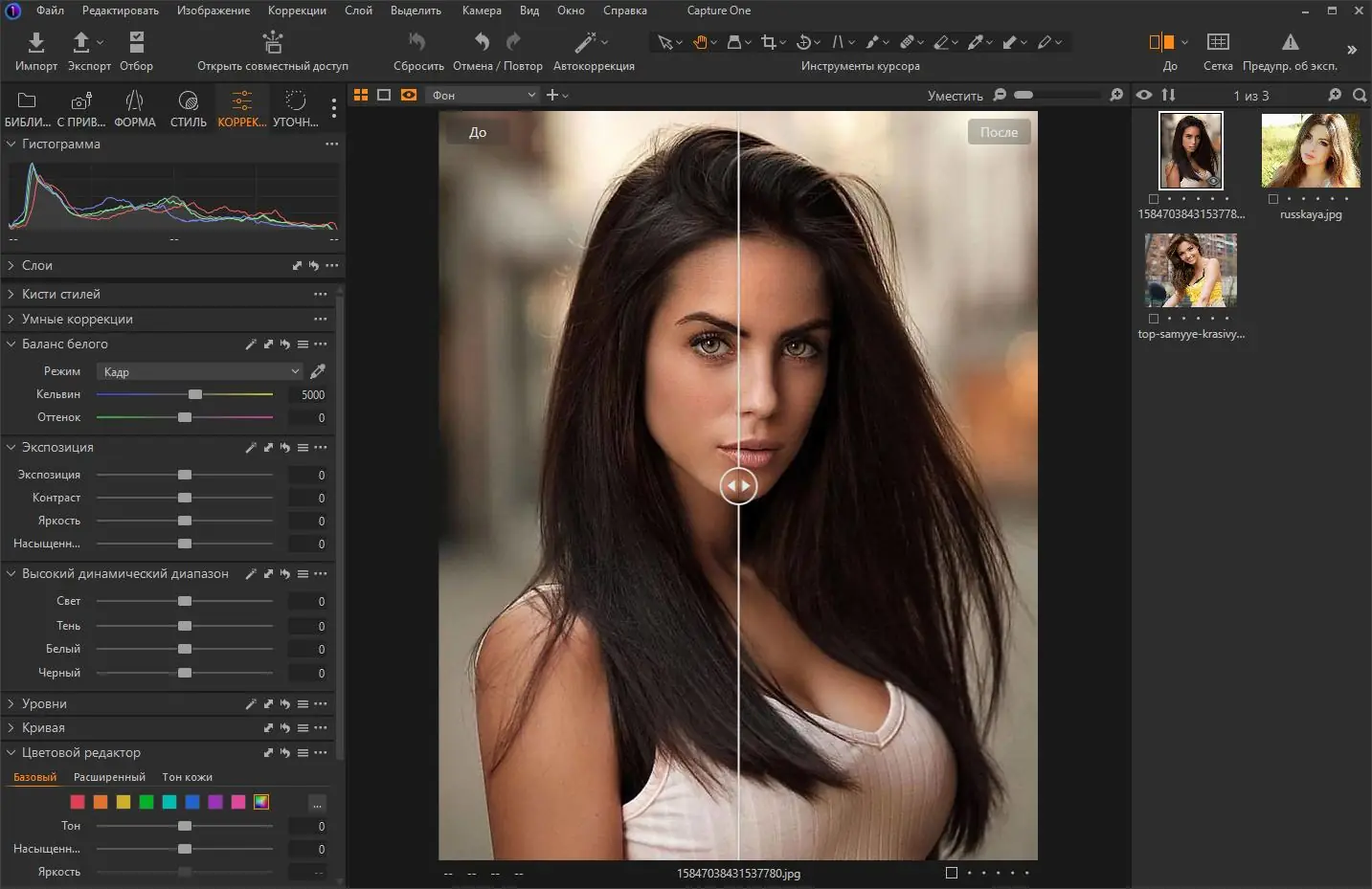Click the После label button
Screen dimensions: 1372x889
pyautogui.click(x=999, y=132)
